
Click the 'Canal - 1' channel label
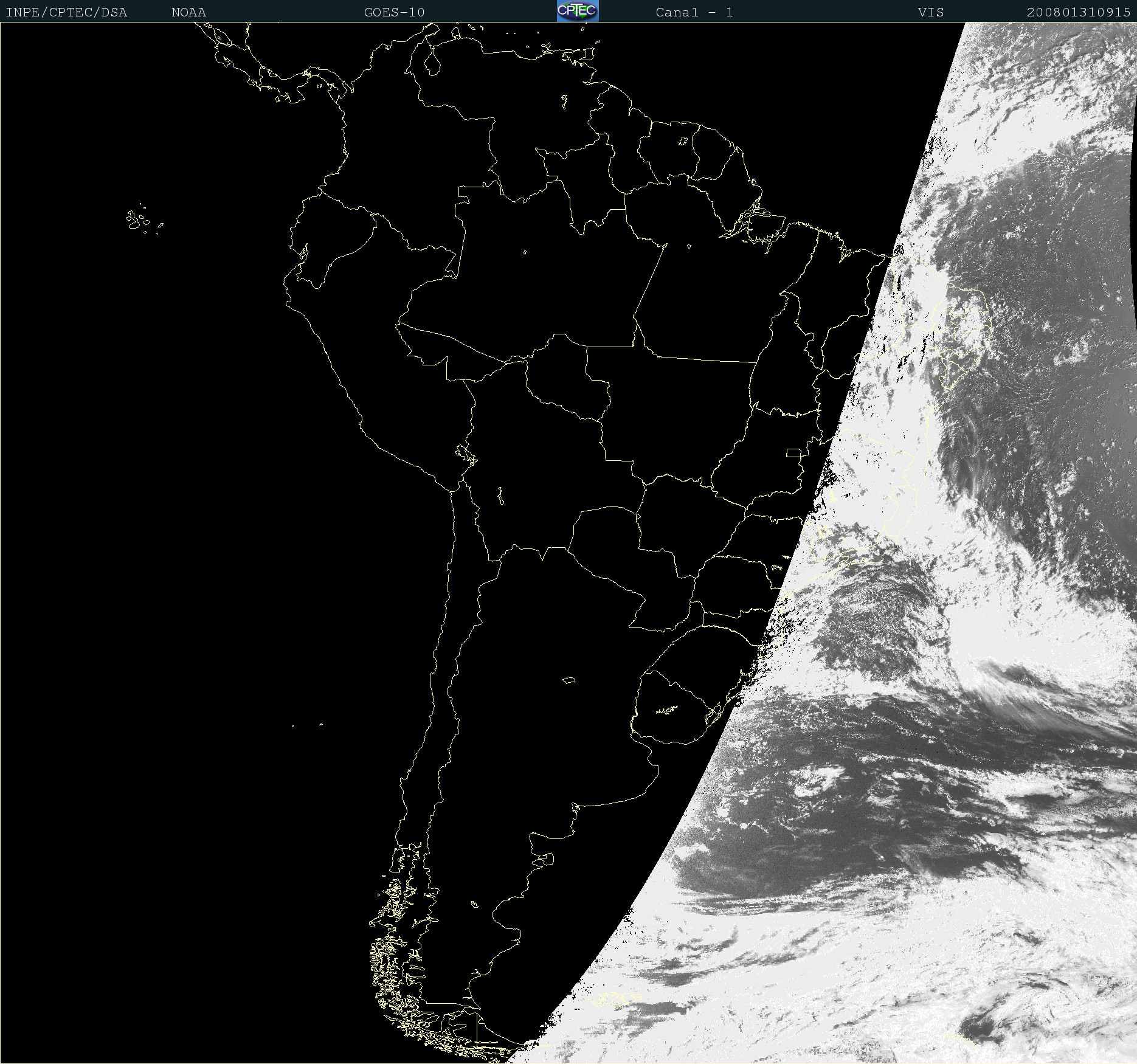[694, 12]
